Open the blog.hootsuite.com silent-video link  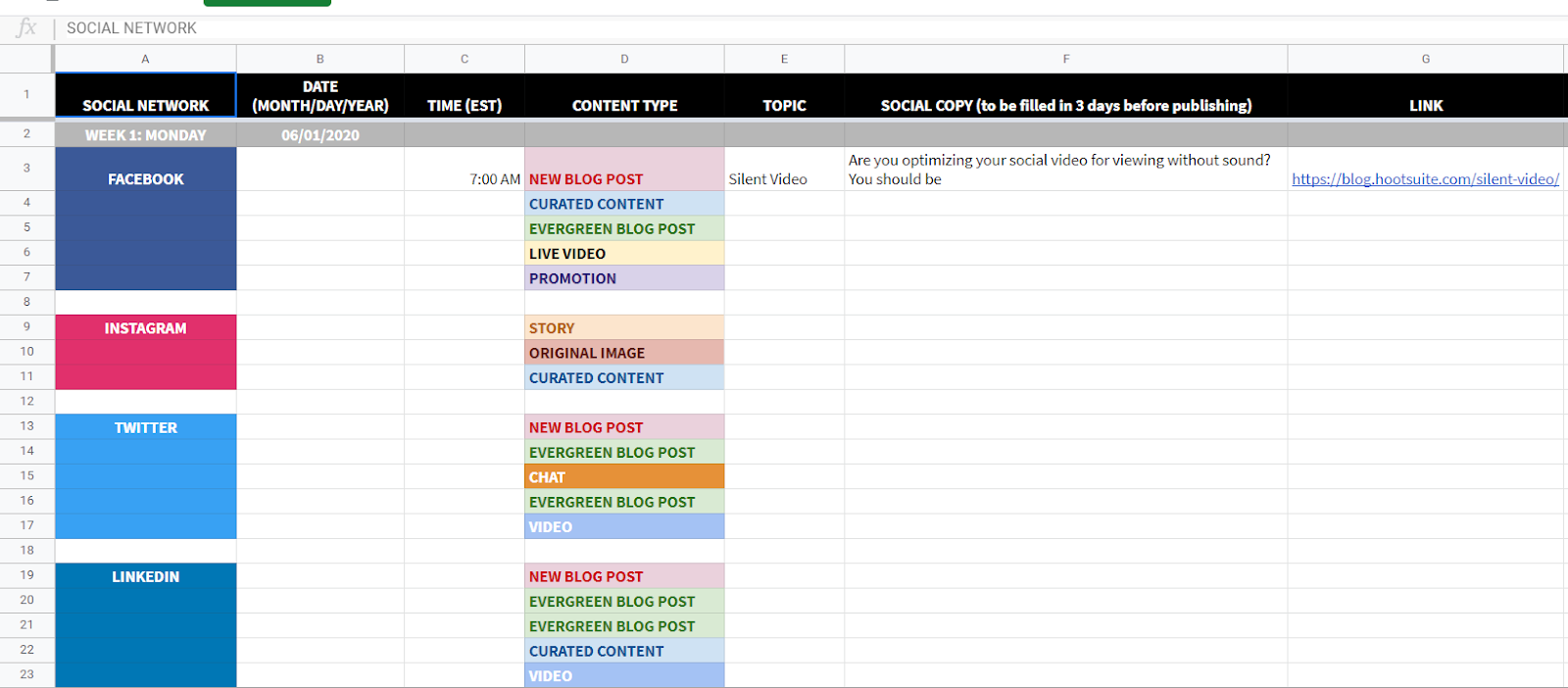(1425, 179)
